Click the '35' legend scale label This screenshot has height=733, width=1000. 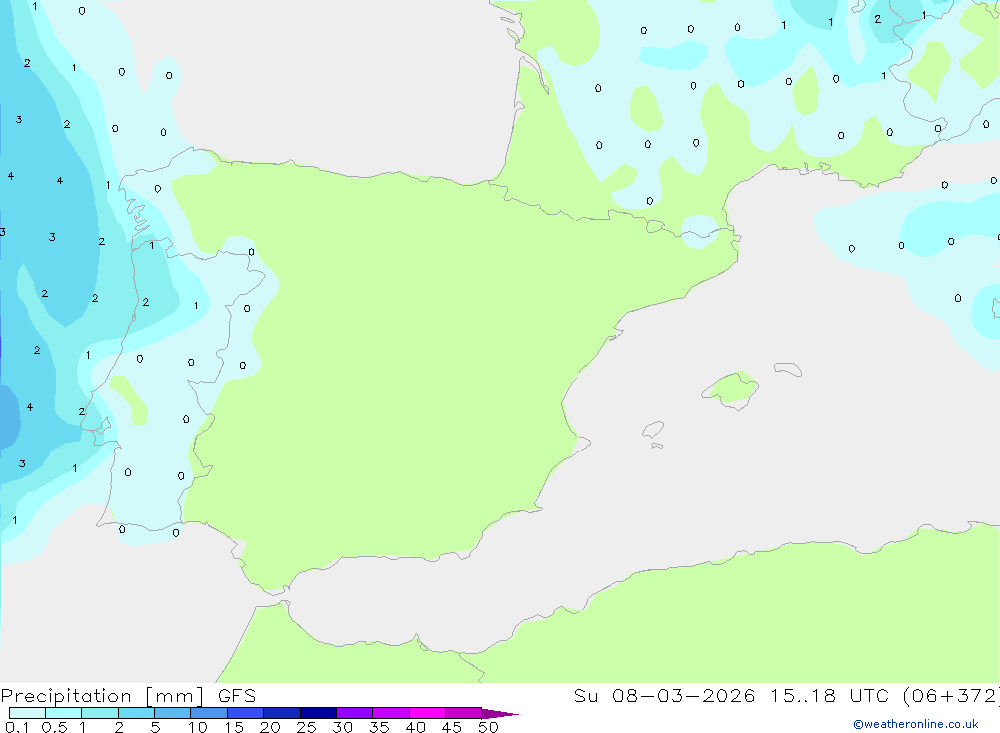tap(379, 727)
